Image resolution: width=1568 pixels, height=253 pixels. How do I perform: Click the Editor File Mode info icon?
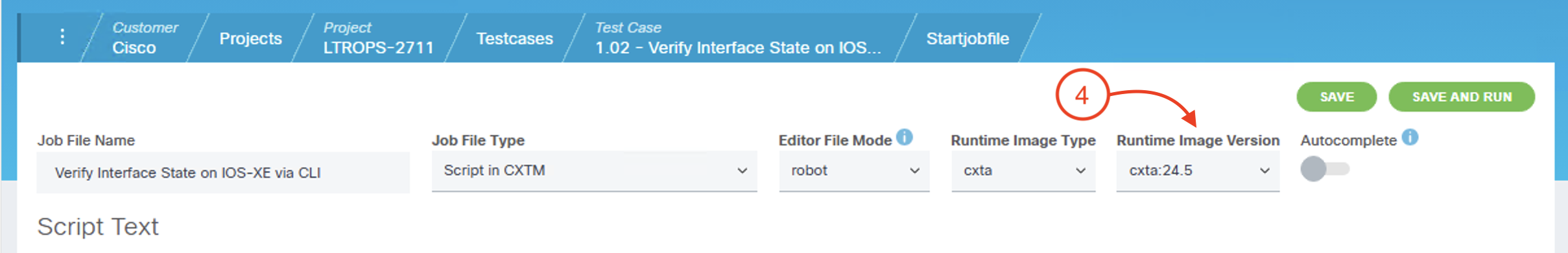tap(904, 138)
